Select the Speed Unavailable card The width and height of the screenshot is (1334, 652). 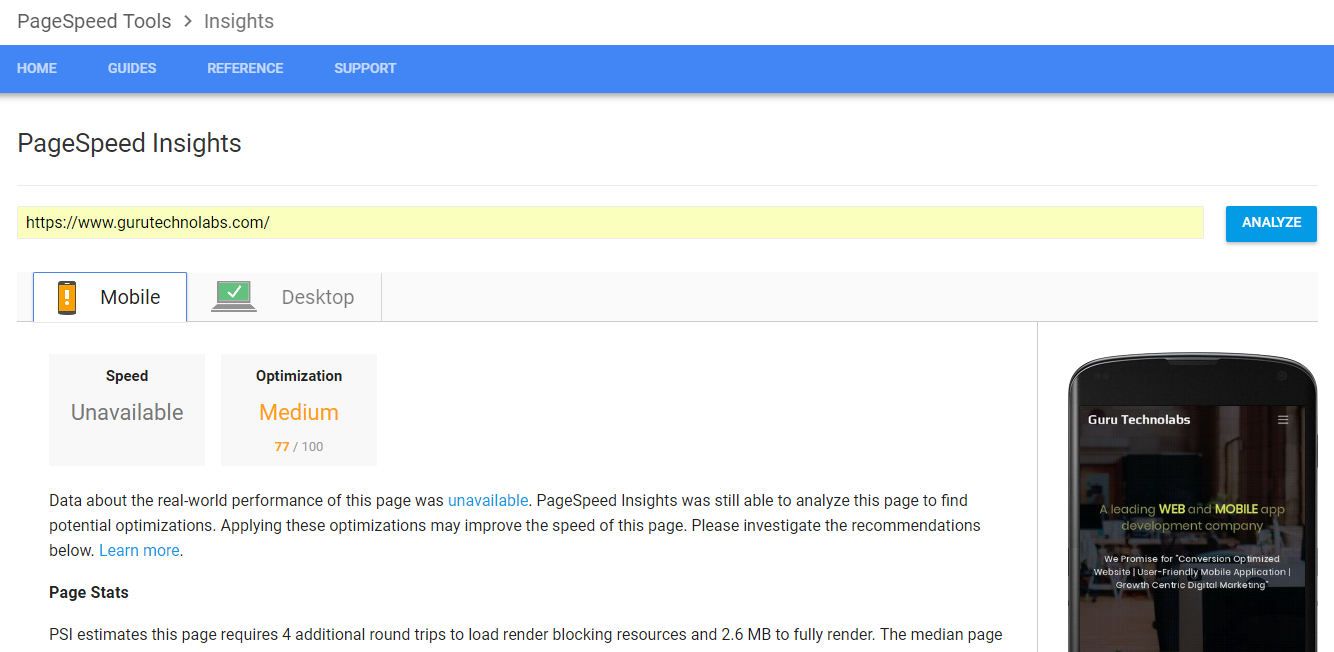(127, 410)
